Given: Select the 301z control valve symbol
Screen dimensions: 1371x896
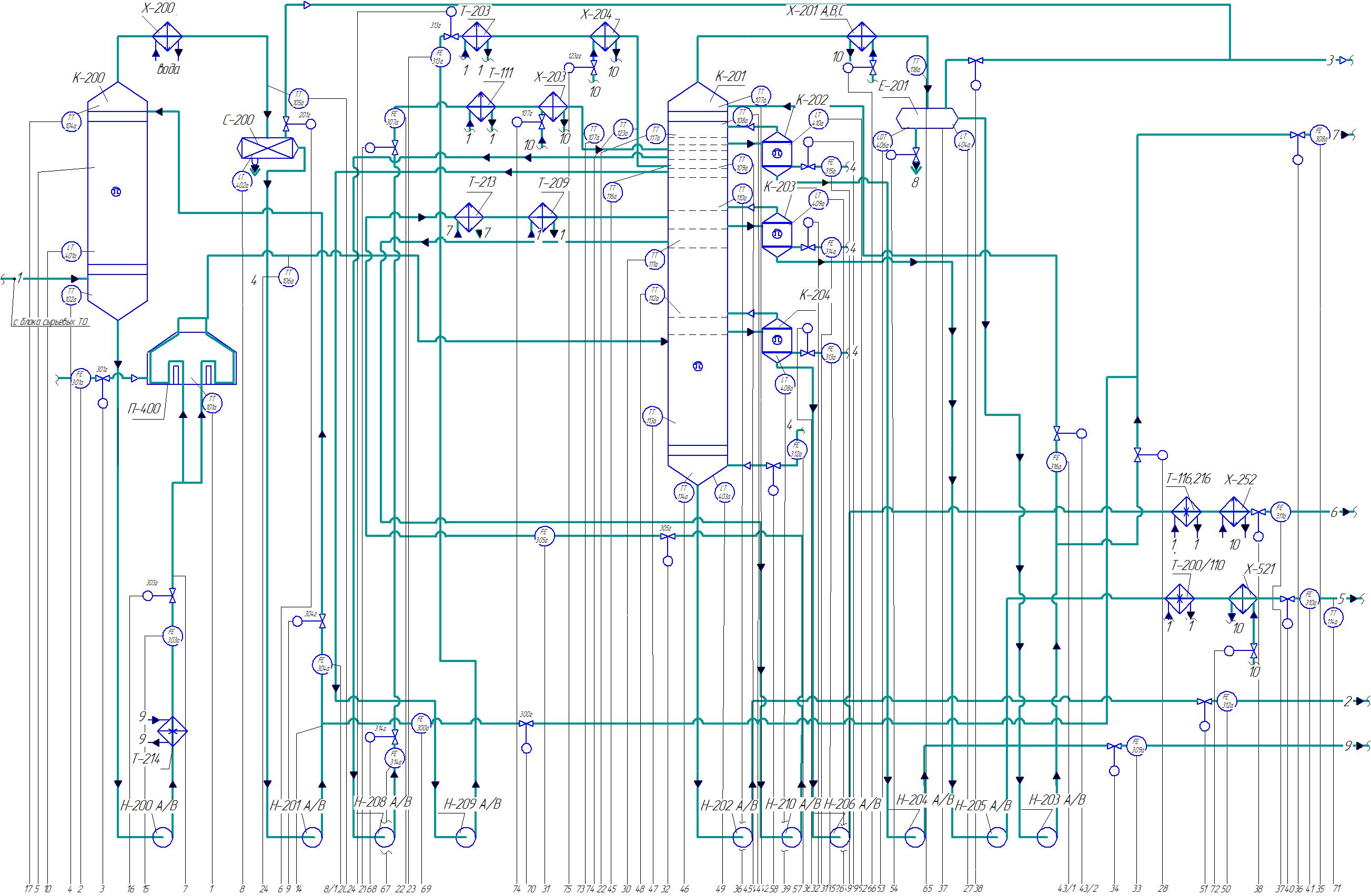Looking at the screenshot, I should 103,378.
